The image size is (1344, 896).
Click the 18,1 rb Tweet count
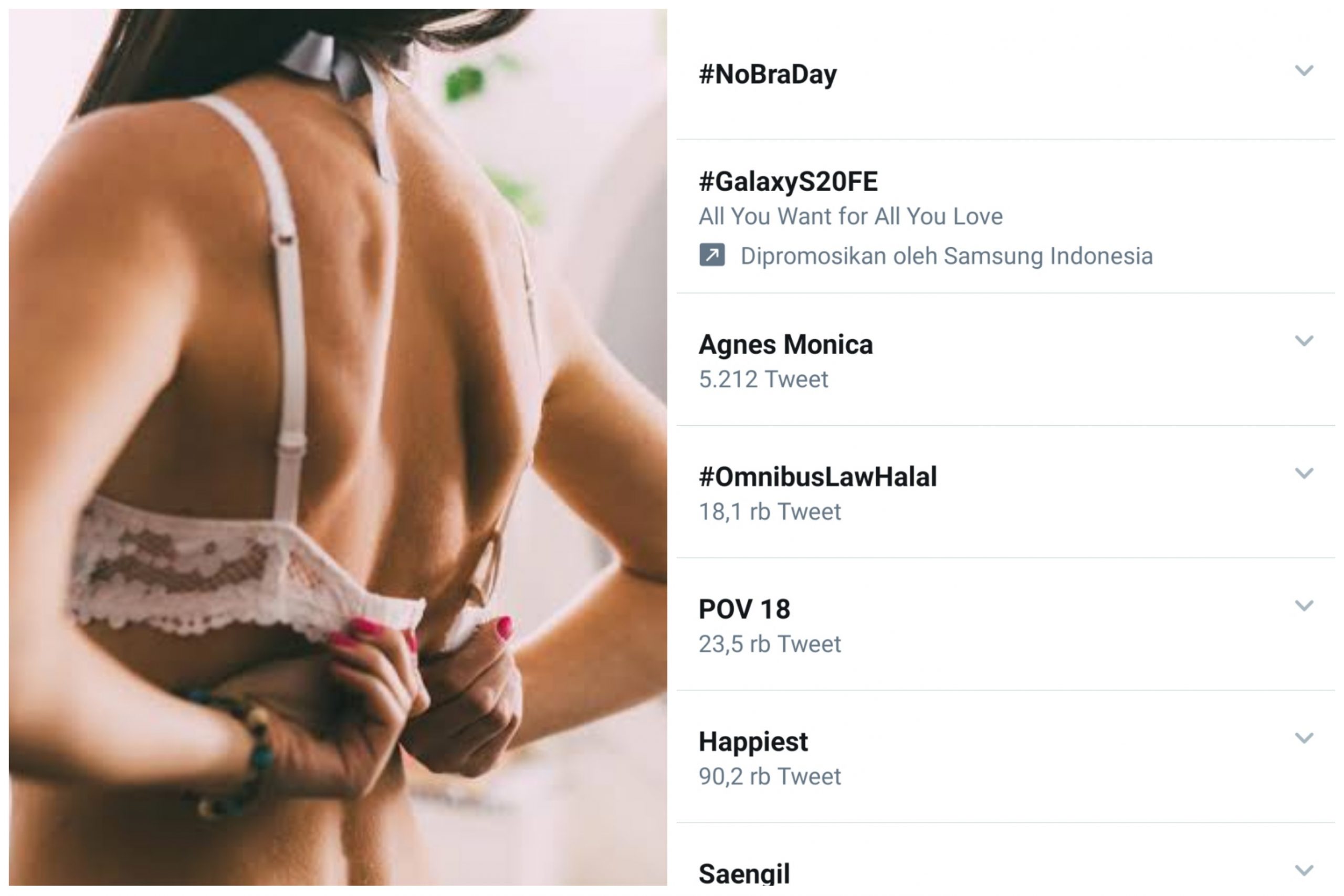pos(770,512)
